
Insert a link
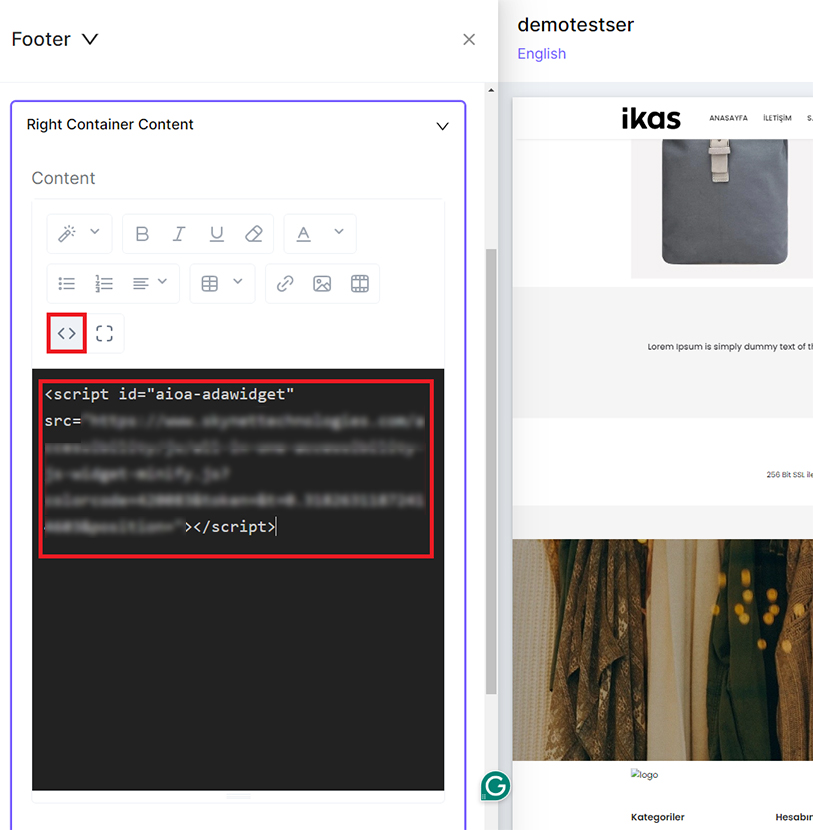tap(285, 284)
